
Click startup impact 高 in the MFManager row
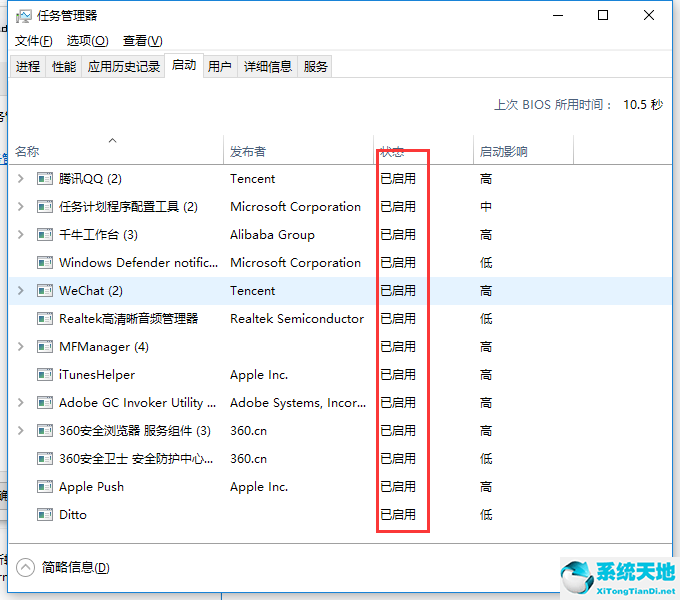(486, 347)
